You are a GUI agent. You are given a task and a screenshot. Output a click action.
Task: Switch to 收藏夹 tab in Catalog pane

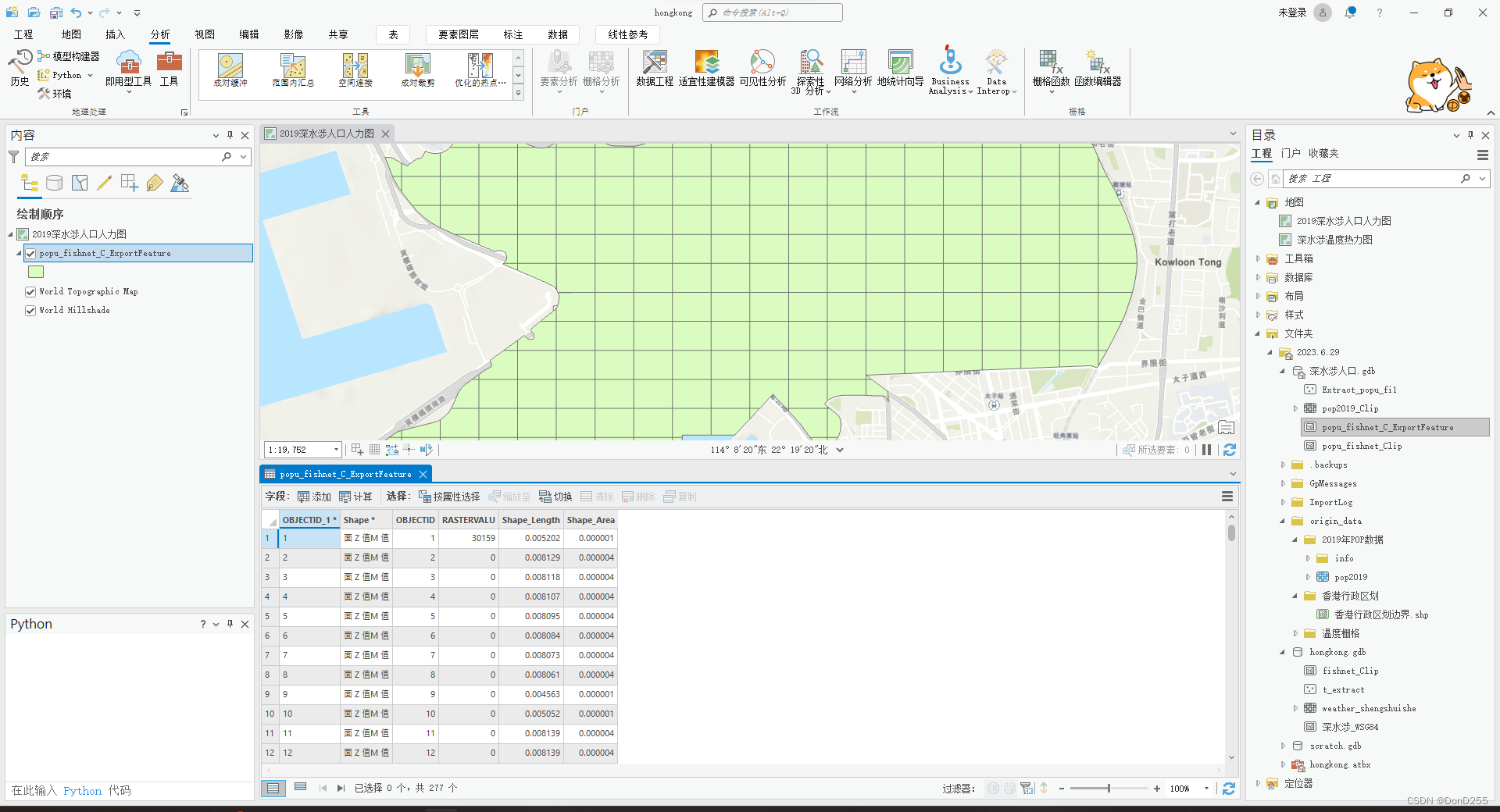point(1323,154)
